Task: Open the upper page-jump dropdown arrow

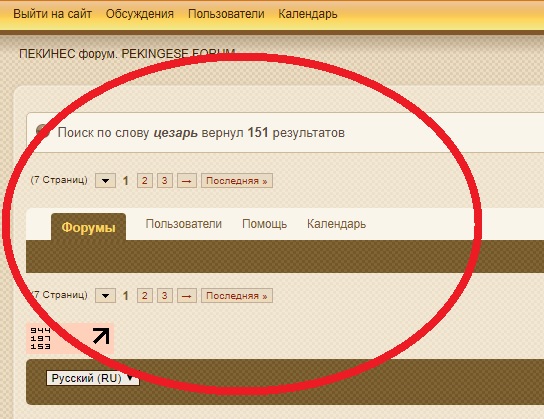Action: tap(105, 181)
